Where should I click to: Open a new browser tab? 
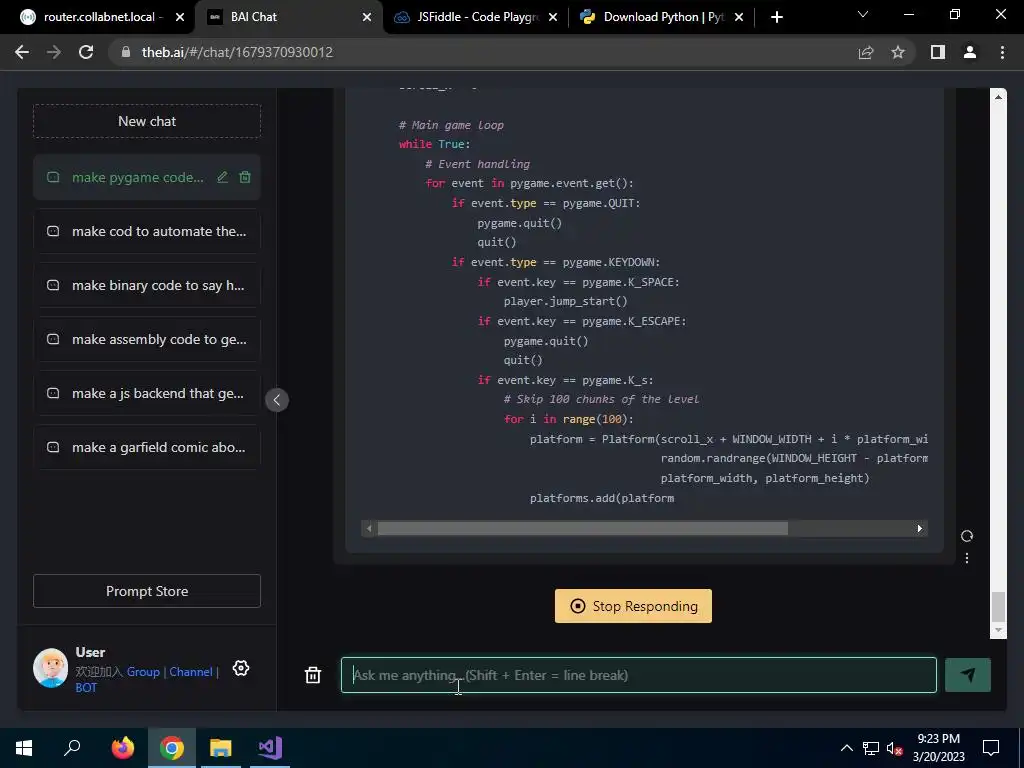click(x=776, y=17)
